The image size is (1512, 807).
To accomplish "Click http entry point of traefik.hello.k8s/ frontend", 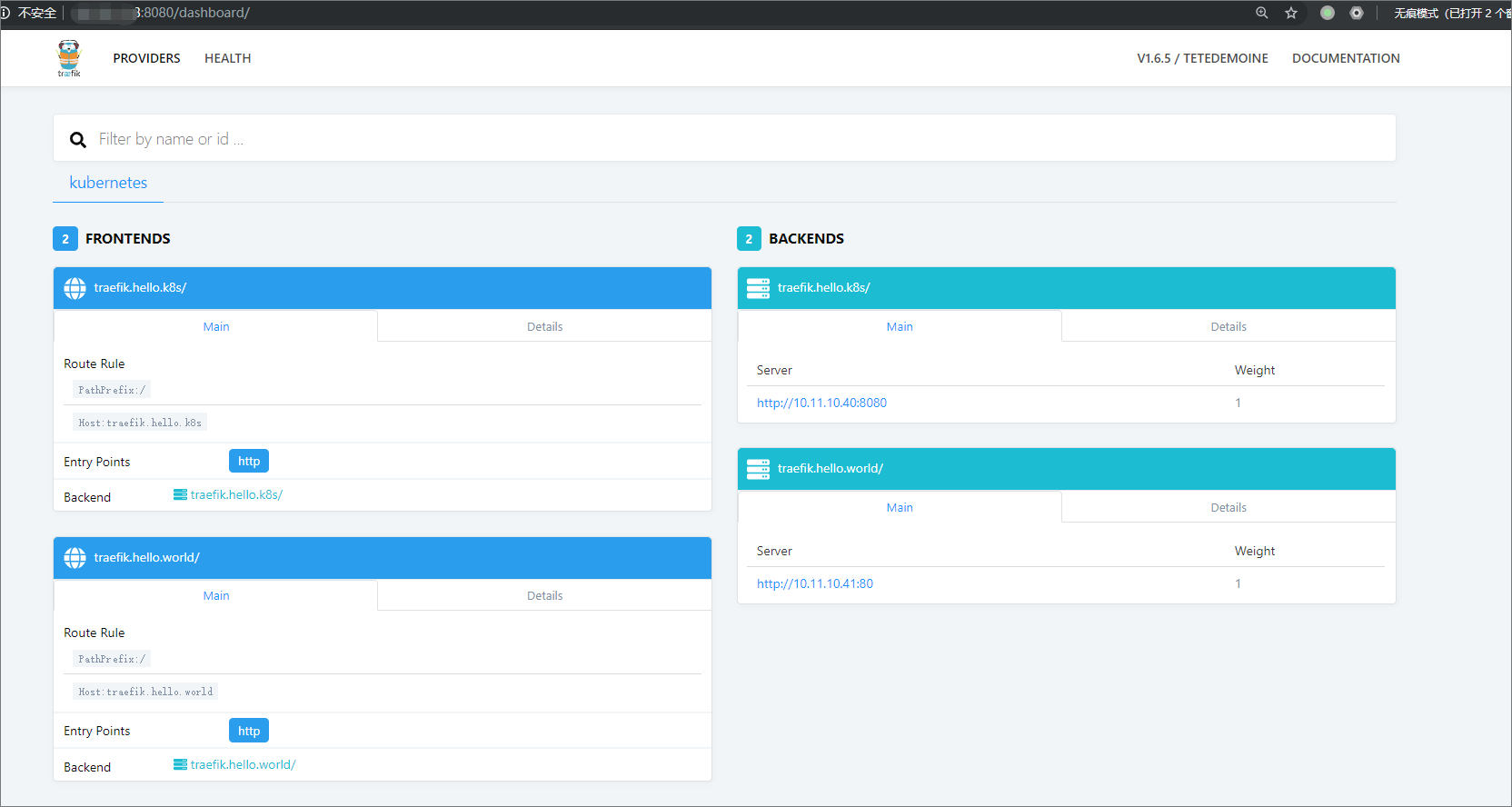I will (x=249, y=461).
